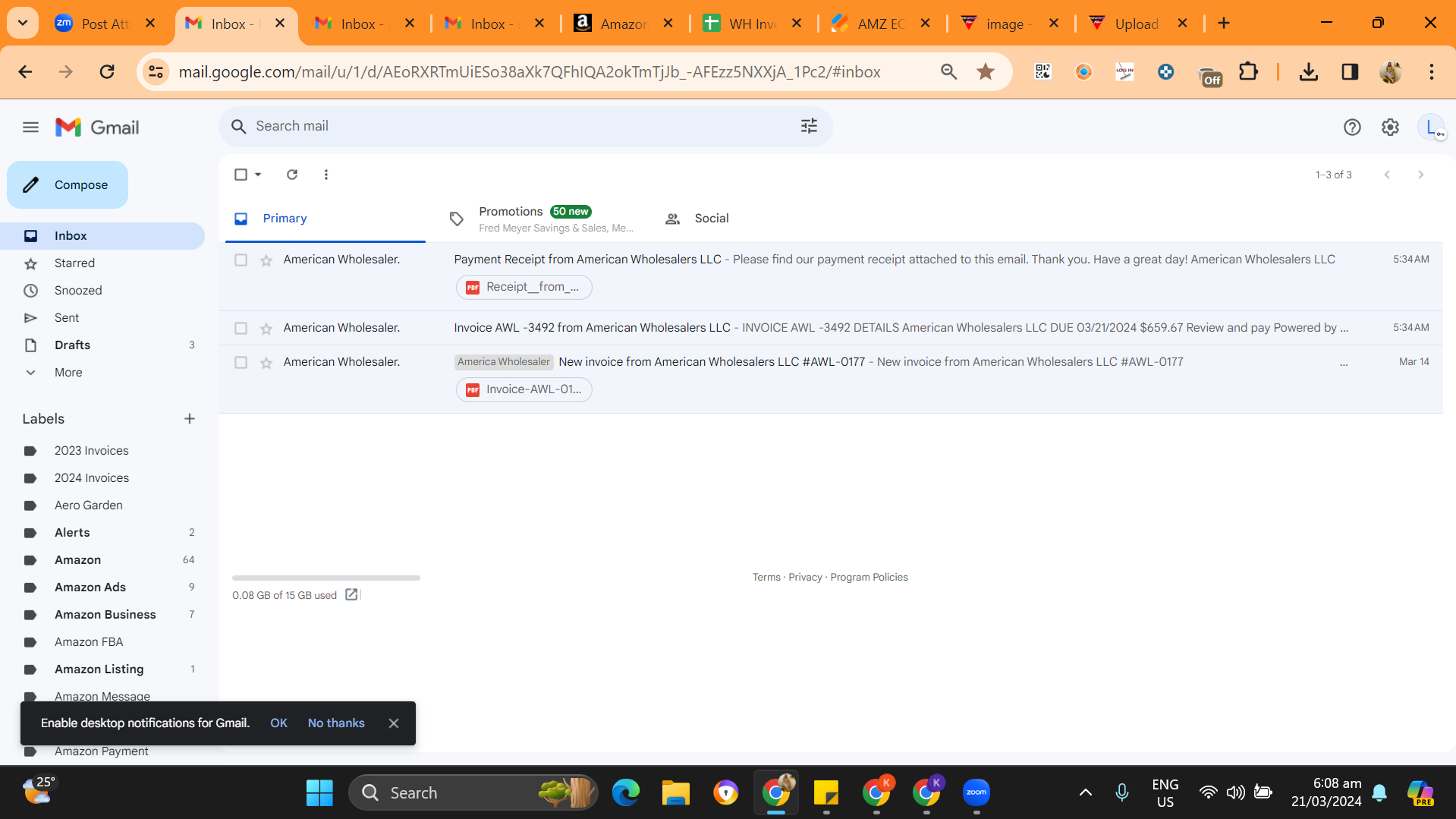
Task: Go to next page of messages
Action: point(1420,175)
